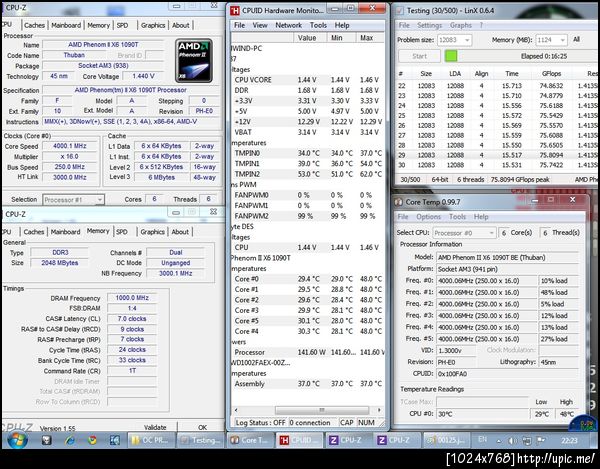Click the Max column header in HWMonitor
This screenshot has width=600, height=469.
pos(369,38)
